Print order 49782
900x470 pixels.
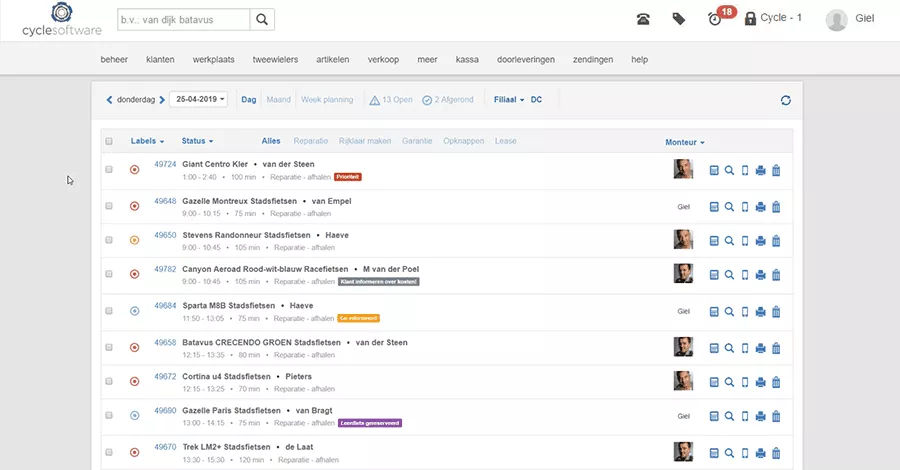point(761,275)
